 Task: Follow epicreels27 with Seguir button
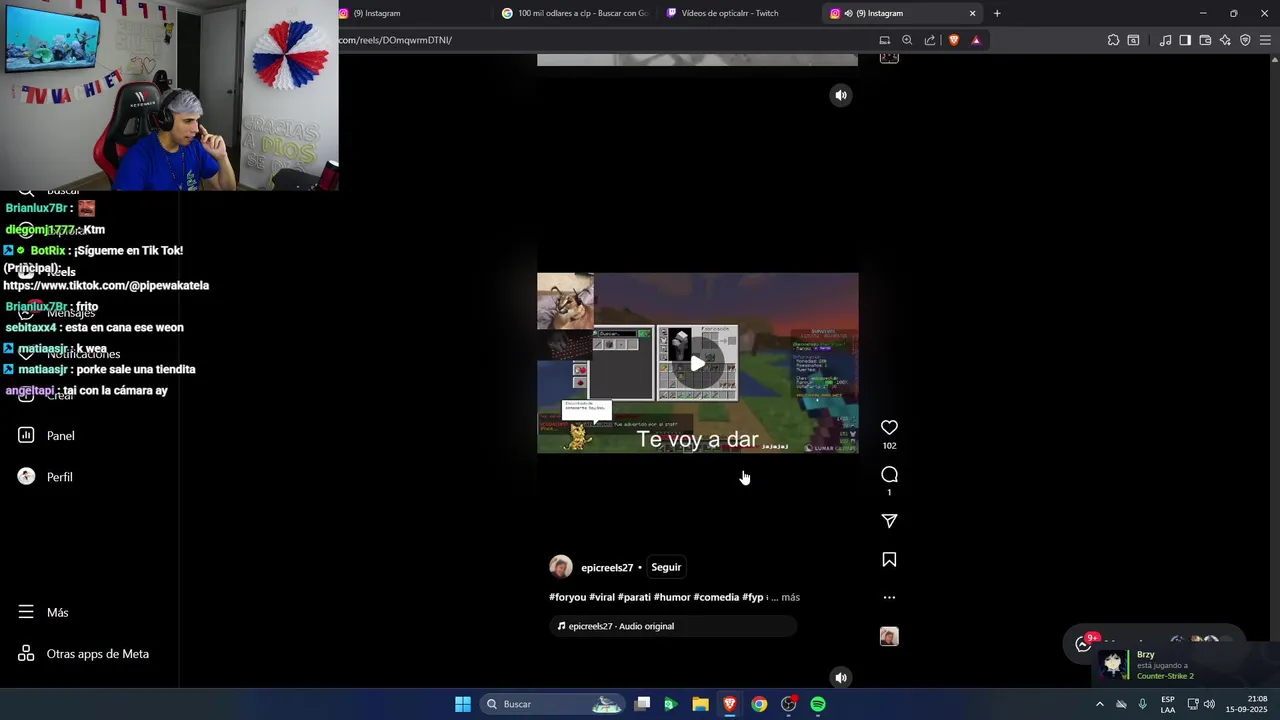[x=666, y=567]
